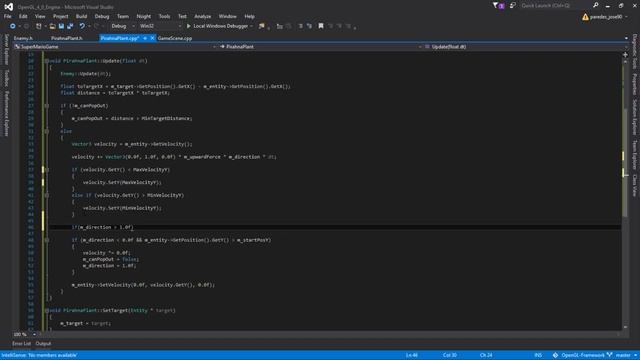Click the navigate backward toolbar icon

(x=13, y=26)
